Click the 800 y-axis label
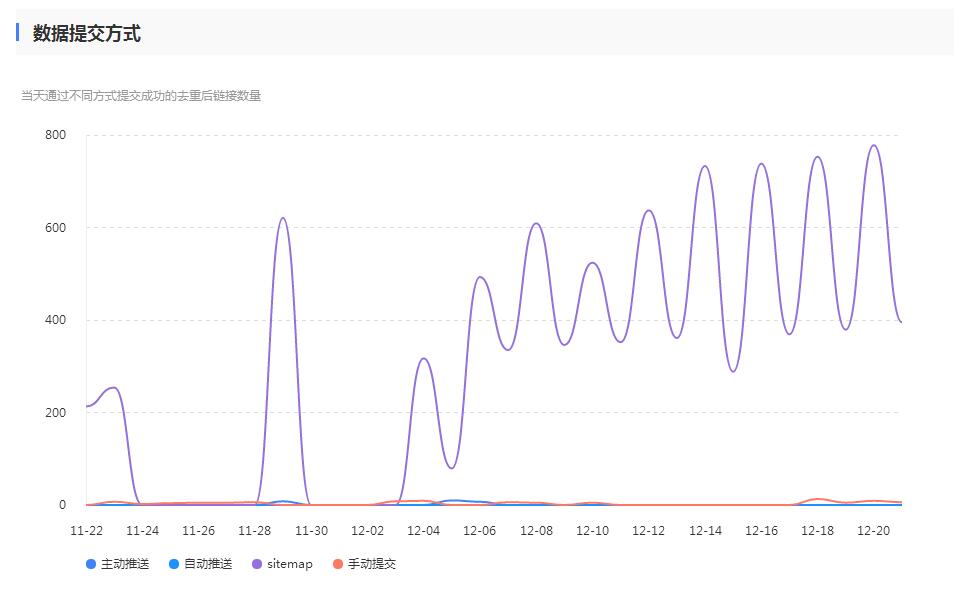 click(55, 135)
